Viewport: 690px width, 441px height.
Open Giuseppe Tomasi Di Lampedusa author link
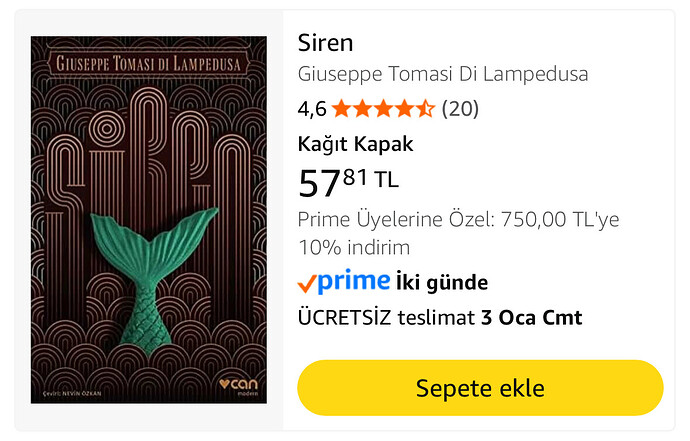pos(443,74)
